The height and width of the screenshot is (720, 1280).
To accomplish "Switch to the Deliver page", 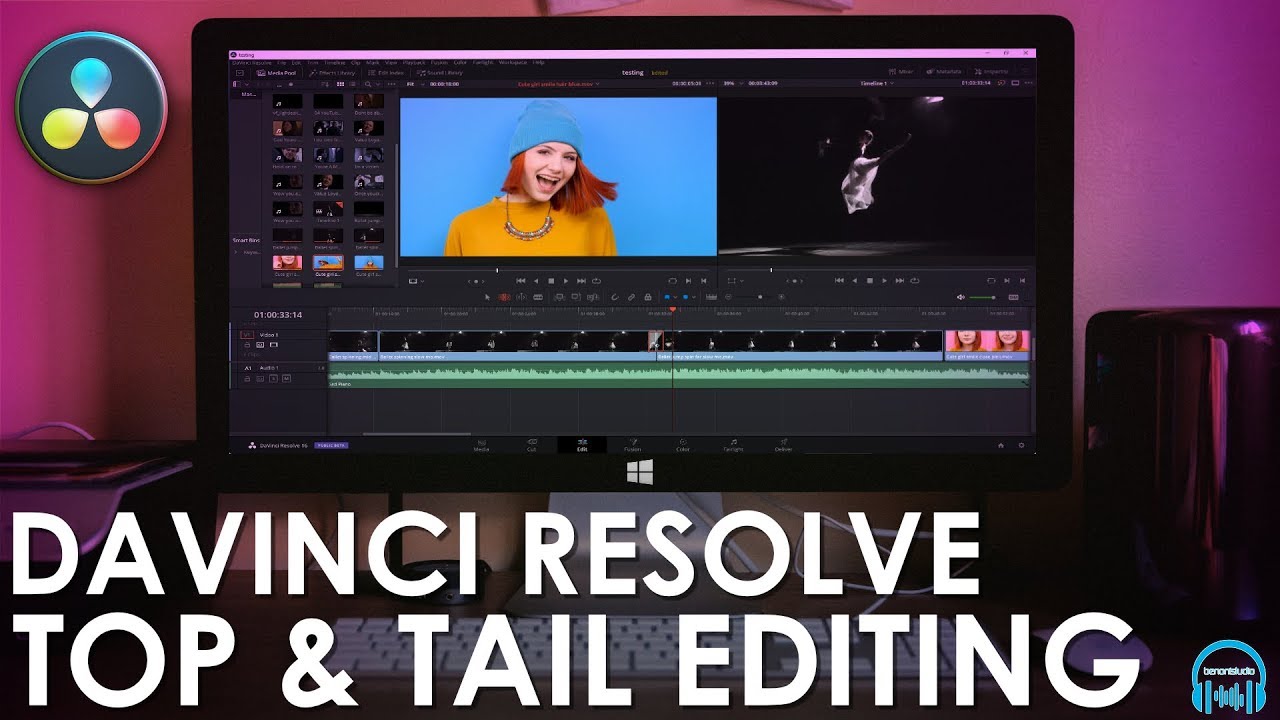I will (x=784, y=445).
